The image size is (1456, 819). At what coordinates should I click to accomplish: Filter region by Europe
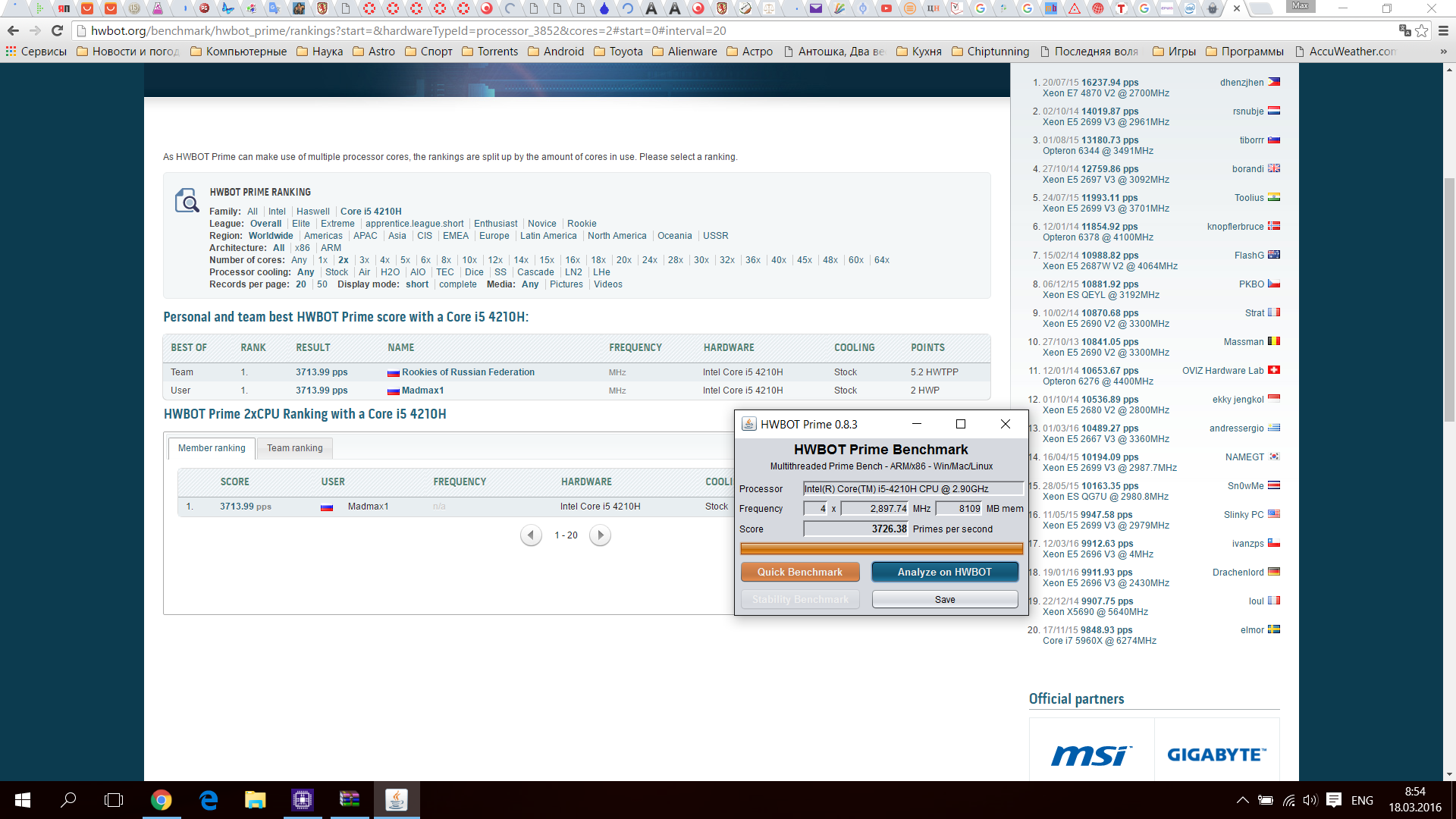pos(494,236)
